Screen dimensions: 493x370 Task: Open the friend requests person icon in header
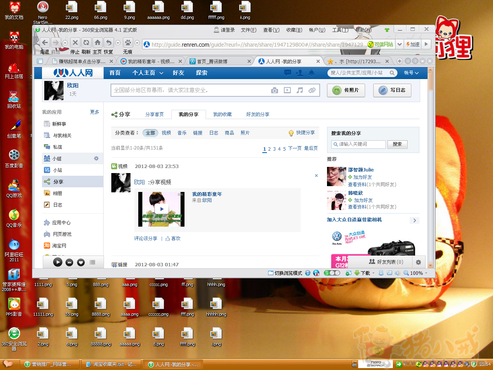[300, 73]
